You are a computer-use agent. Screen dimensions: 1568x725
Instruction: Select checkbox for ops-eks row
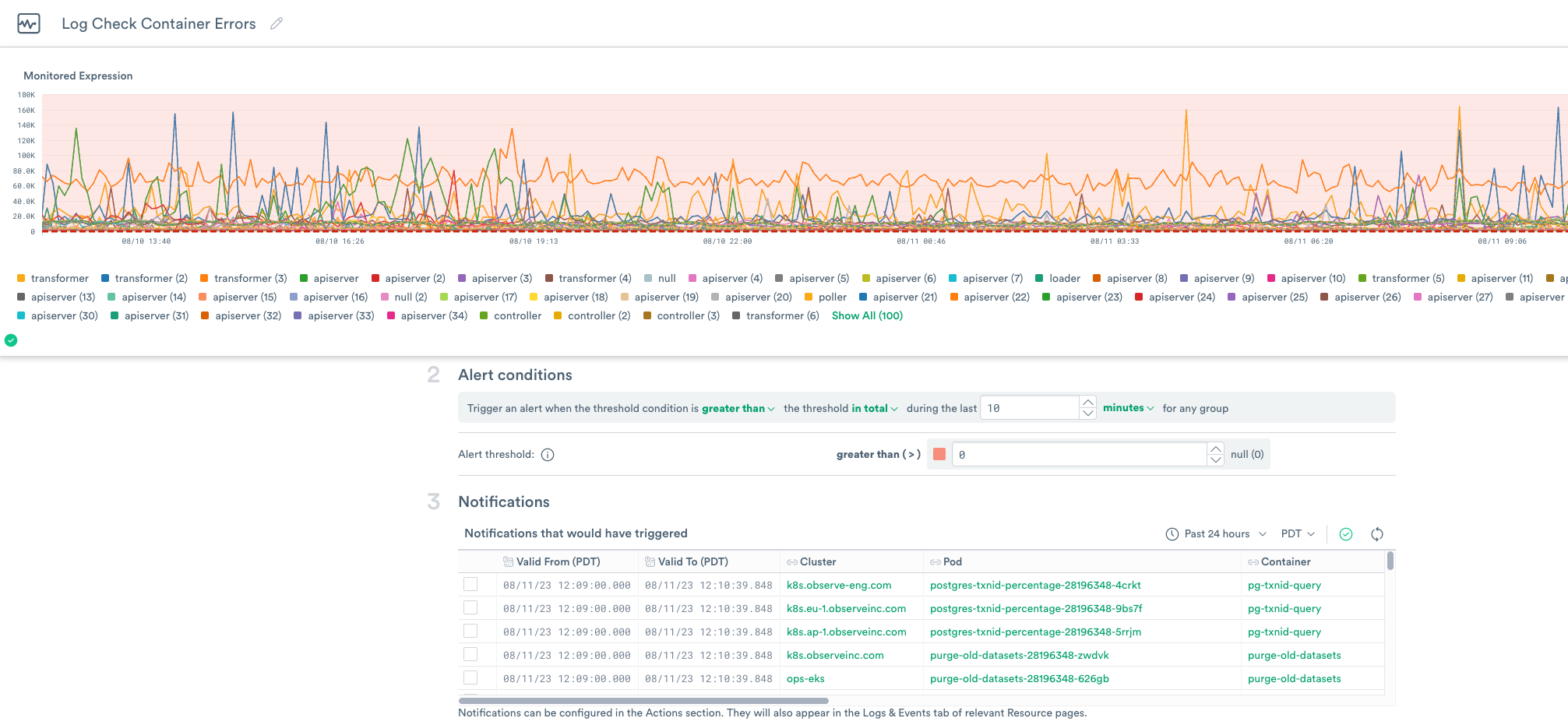[x=470, y=677]
